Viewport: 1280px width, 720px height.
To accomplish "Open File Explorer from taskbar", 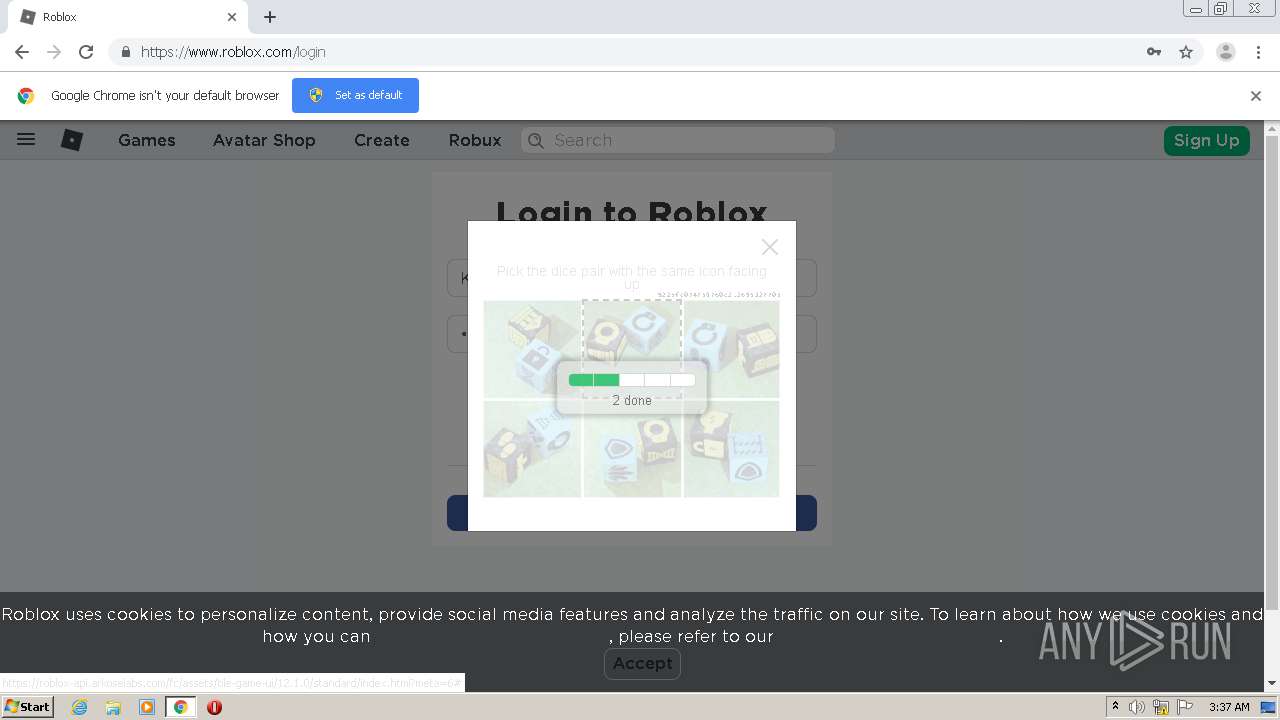I will 113,707.
